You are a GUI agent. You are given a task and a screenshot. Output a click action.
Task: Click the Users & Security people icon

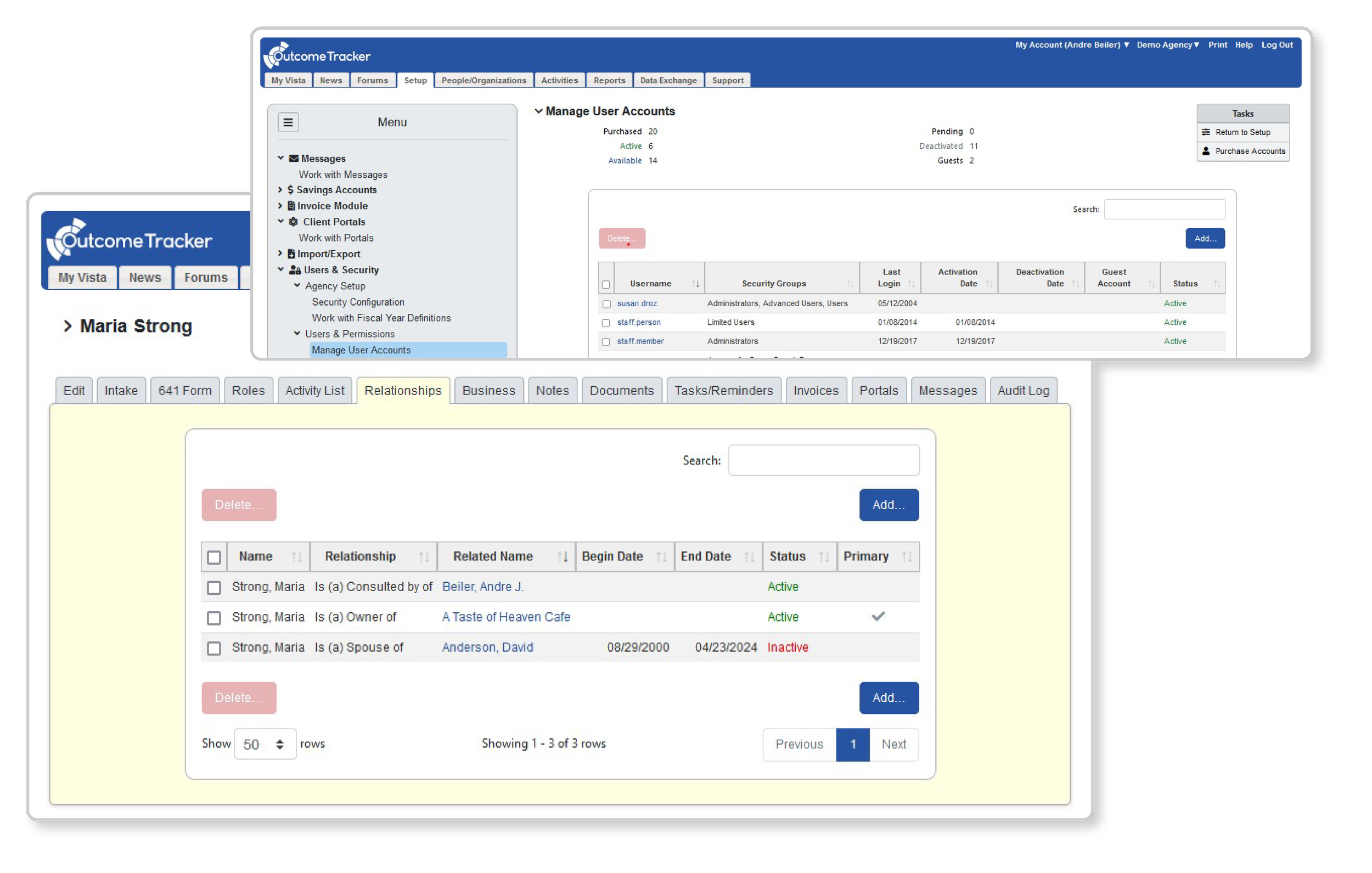pyautogui.click(x=295, y=270)
